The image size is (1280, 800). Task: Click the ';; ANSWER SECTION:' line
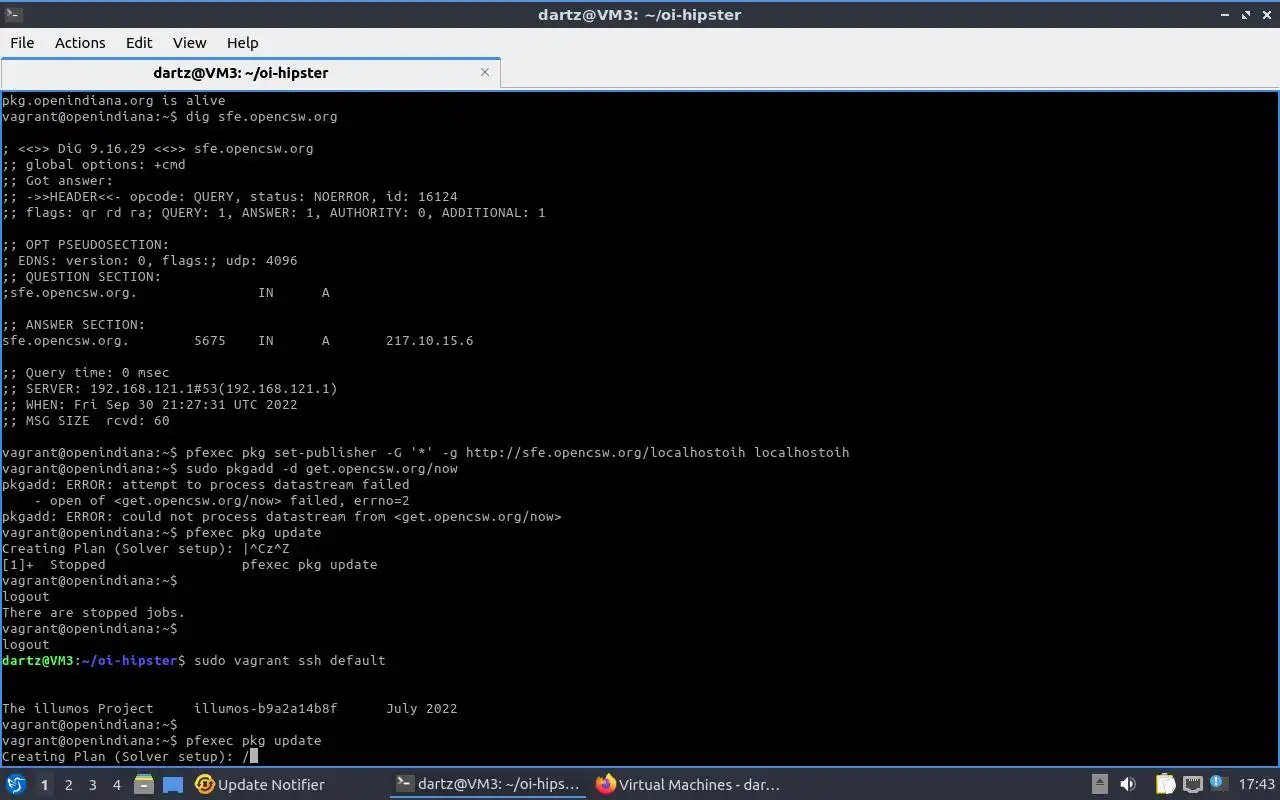click(74, 325)
